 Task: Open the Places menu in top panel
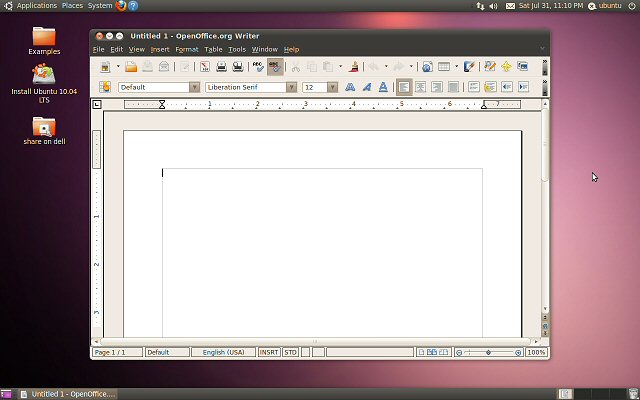pyautogui.click(x=72, y=6)
